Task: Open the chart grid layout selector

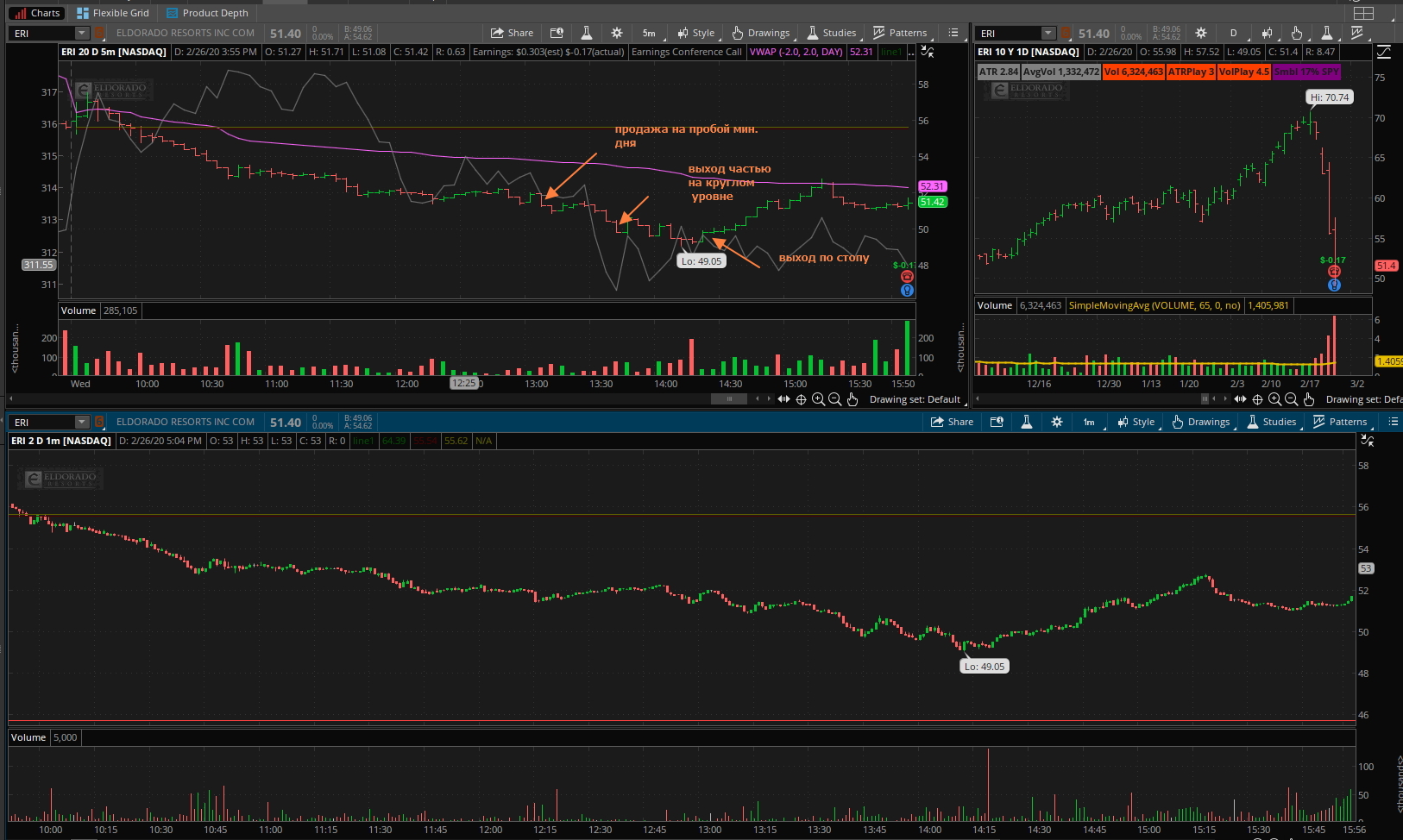Action: tap(1363, 13)
